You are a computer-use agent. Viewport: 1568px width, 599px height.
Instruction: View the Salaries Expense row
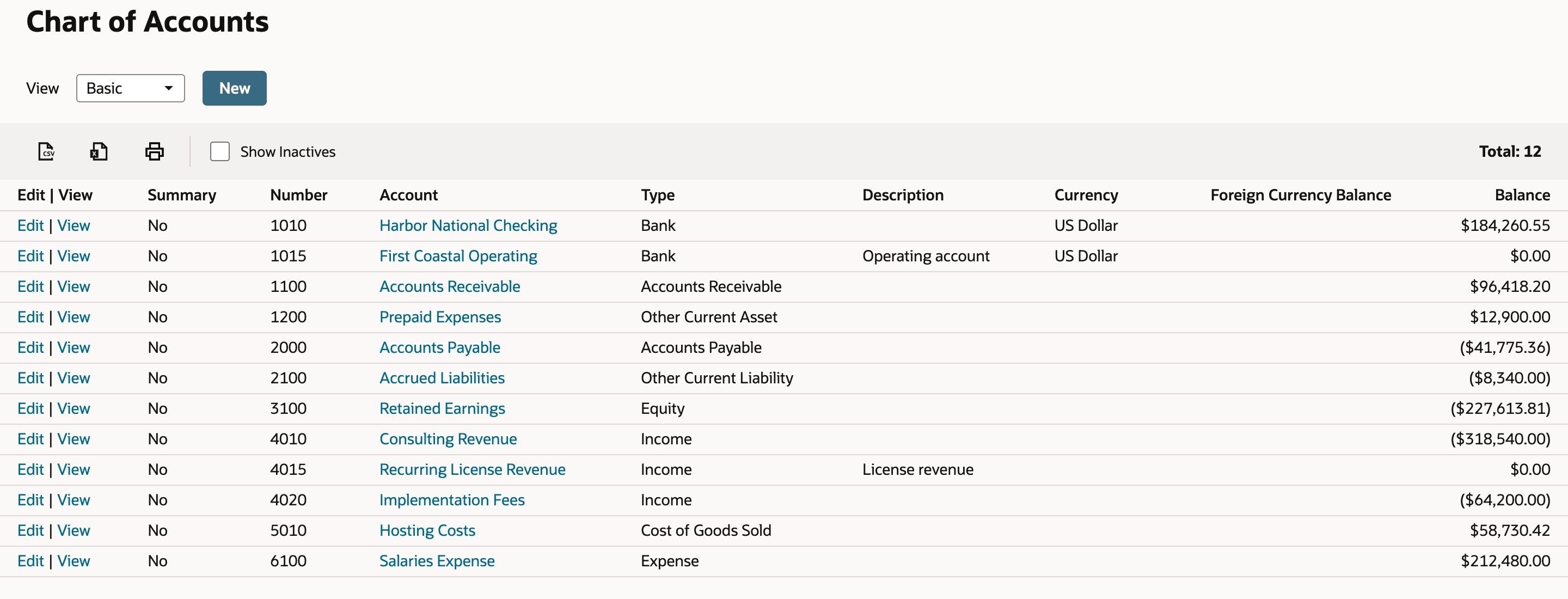point(73,561)
